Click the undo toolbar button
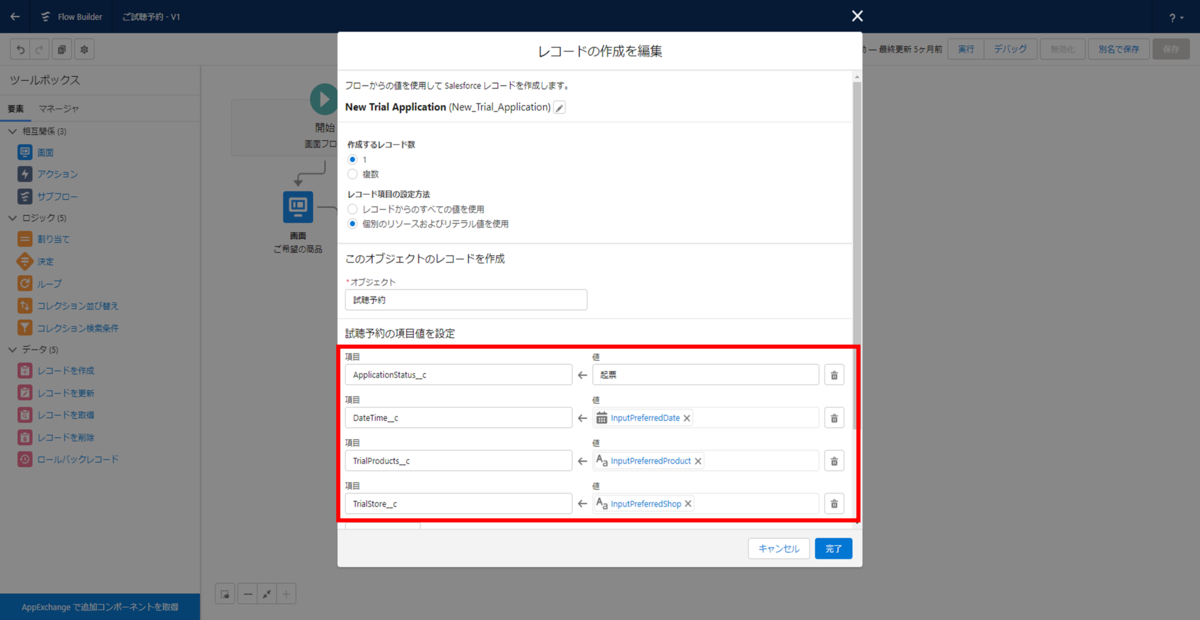The image size is (1200, 620). pyautogui.click(x=19, y=49)
